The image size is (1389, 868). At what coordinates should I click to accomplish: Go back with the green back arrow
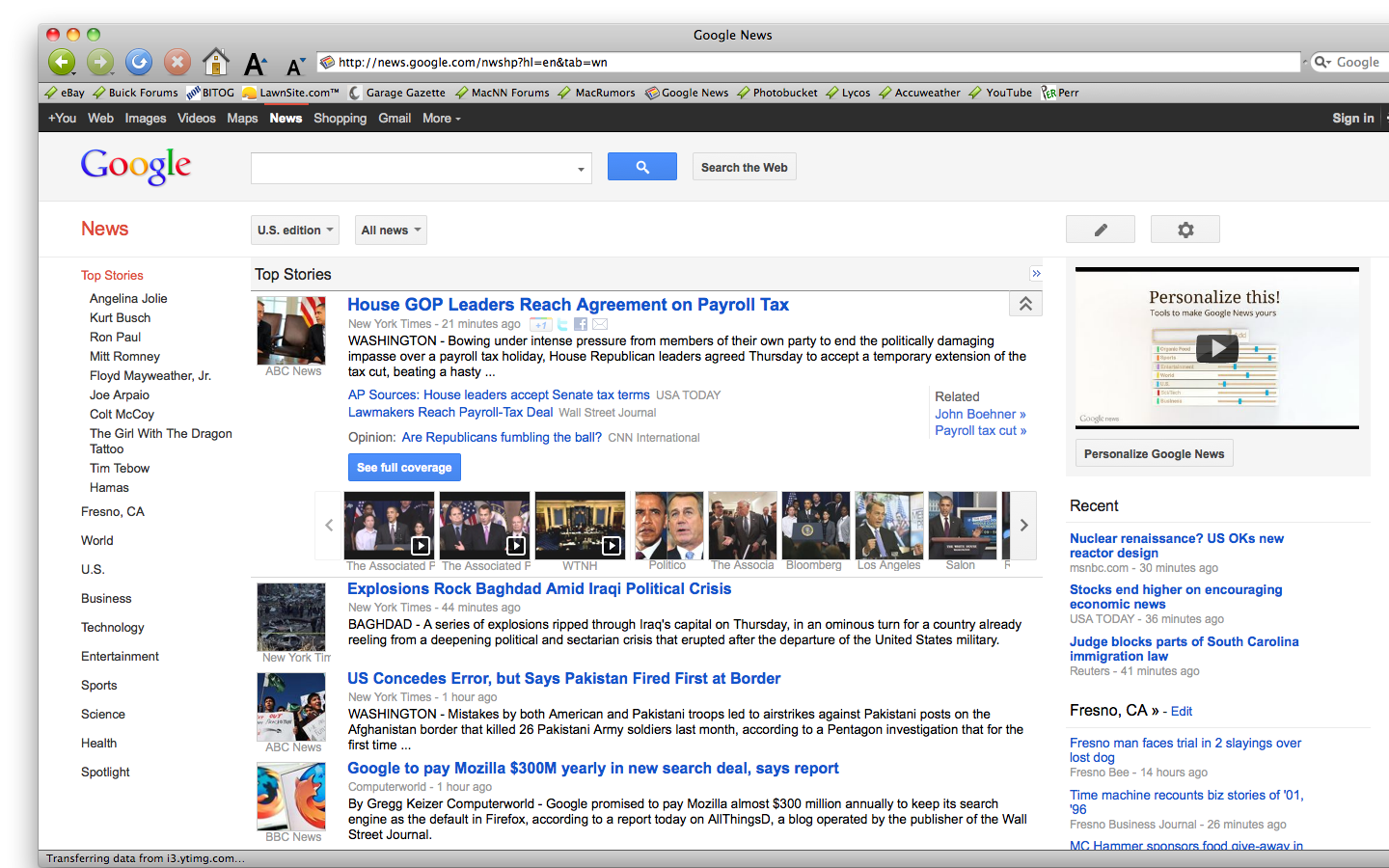[62, 63]
